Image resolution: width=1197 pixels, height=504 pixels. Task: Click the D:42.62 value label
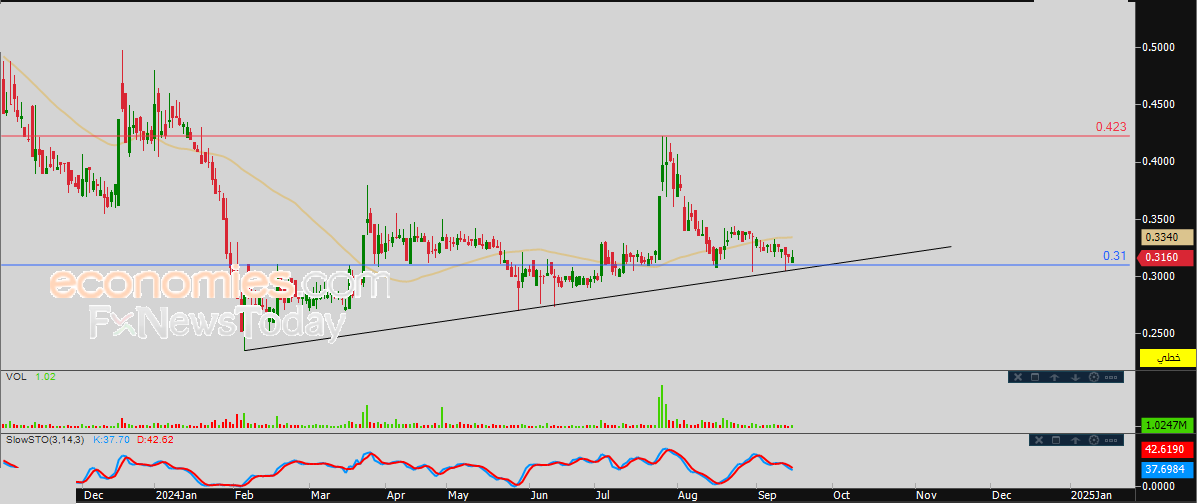[x=155, y=440]
